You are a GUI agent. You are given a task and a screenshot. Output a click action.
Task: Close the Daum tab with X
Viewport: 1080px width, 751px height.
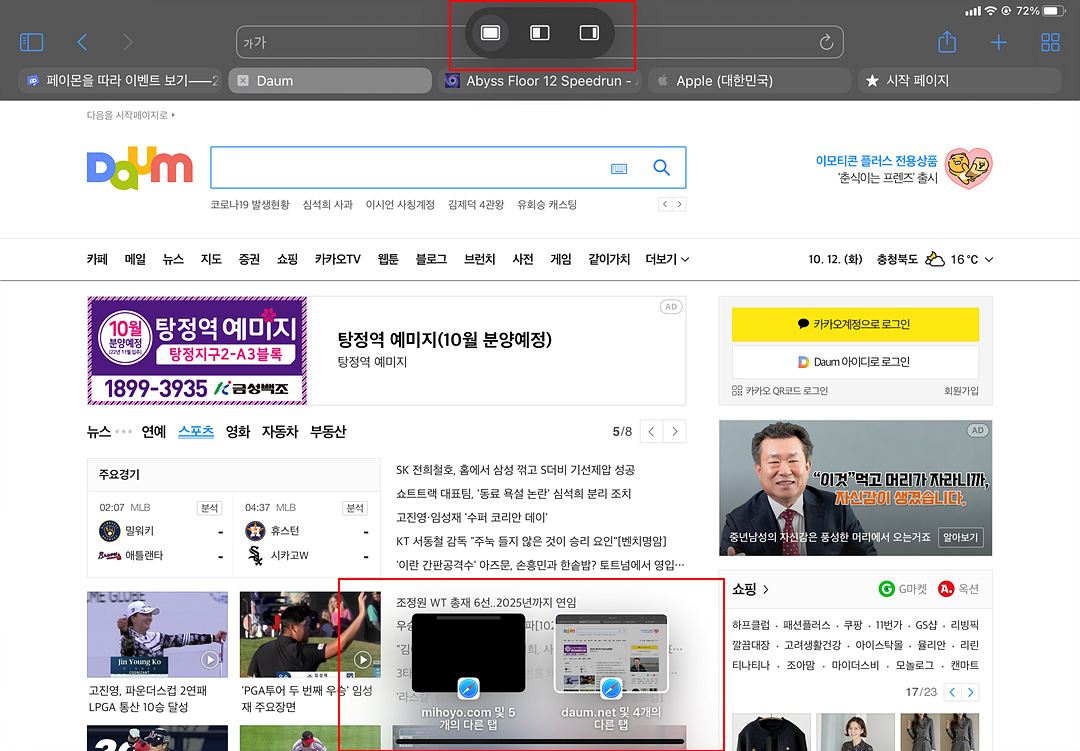point(242,81)
